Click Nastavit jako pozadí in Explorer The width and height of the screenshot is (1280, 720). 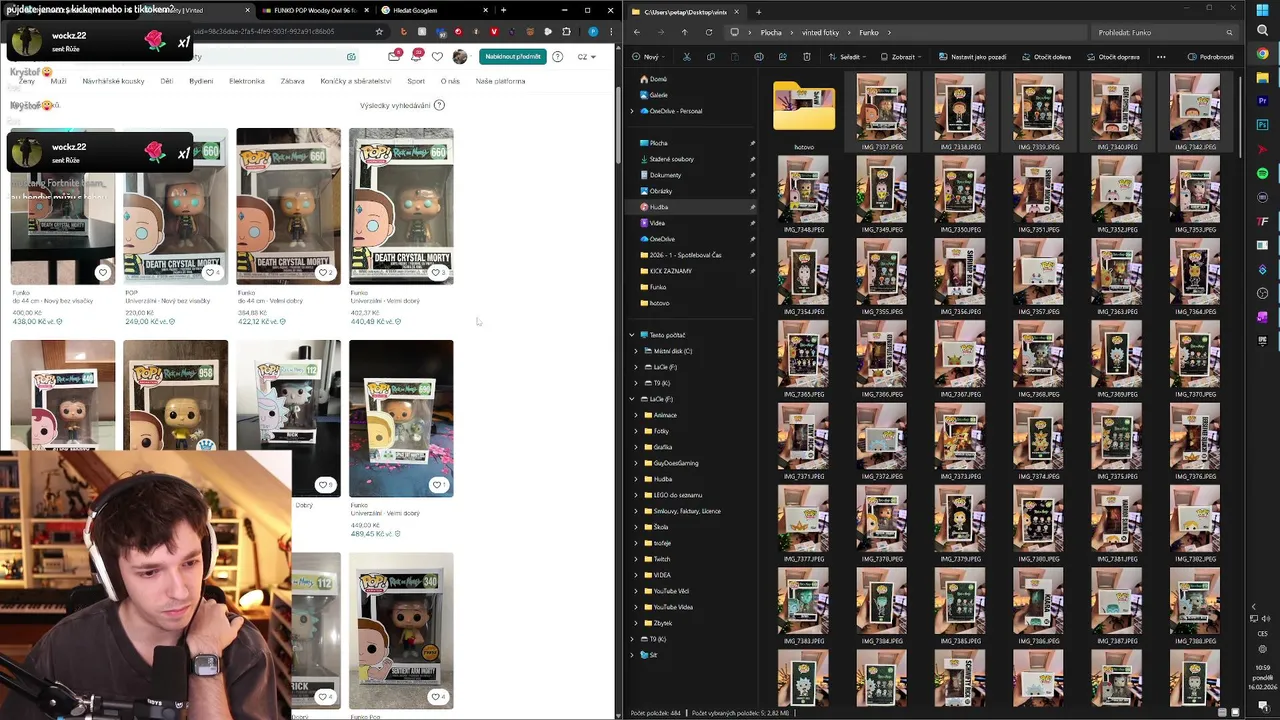(972, 57)
